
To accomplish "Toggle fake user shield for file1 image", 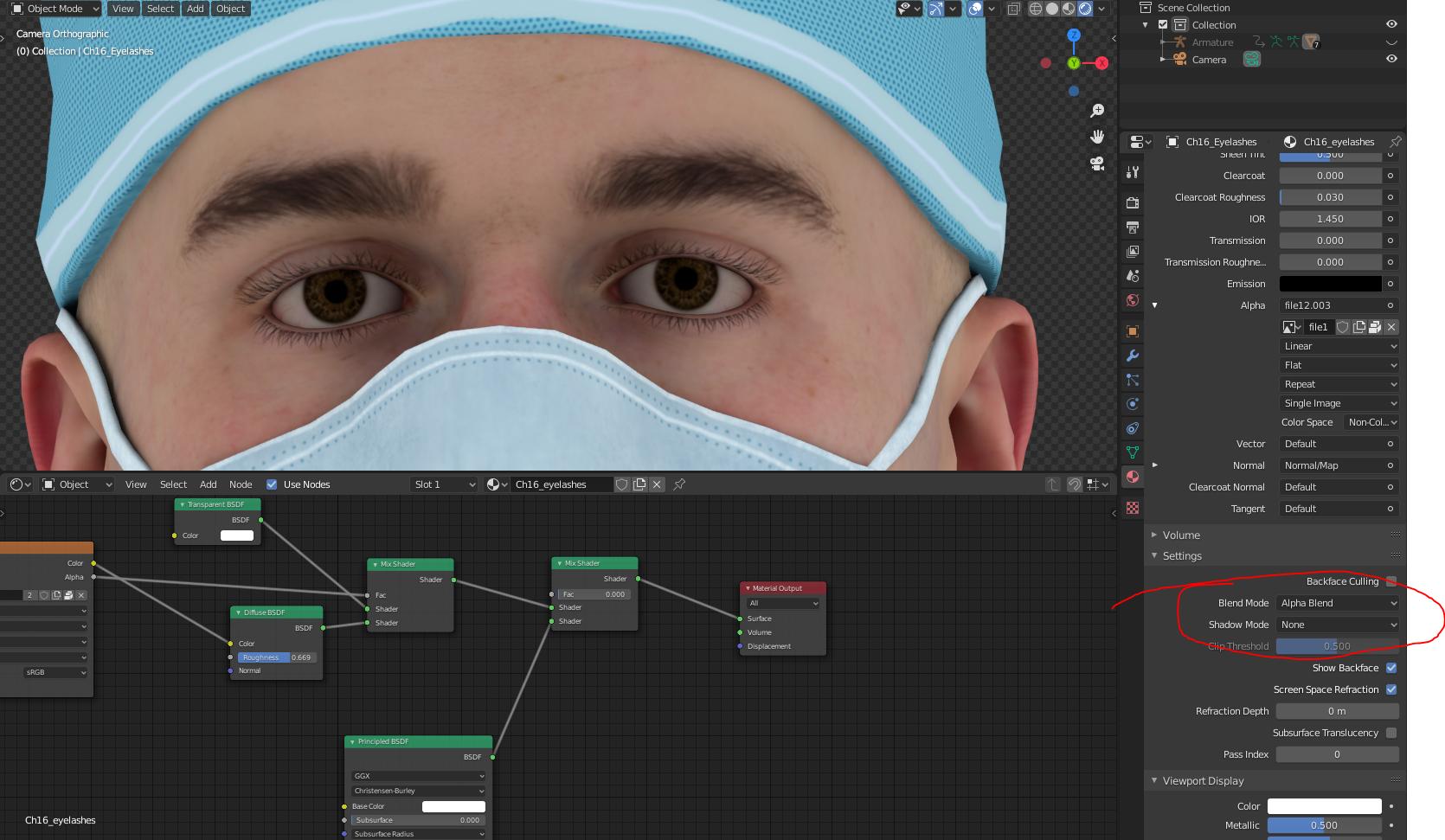I will point(1343,327).
